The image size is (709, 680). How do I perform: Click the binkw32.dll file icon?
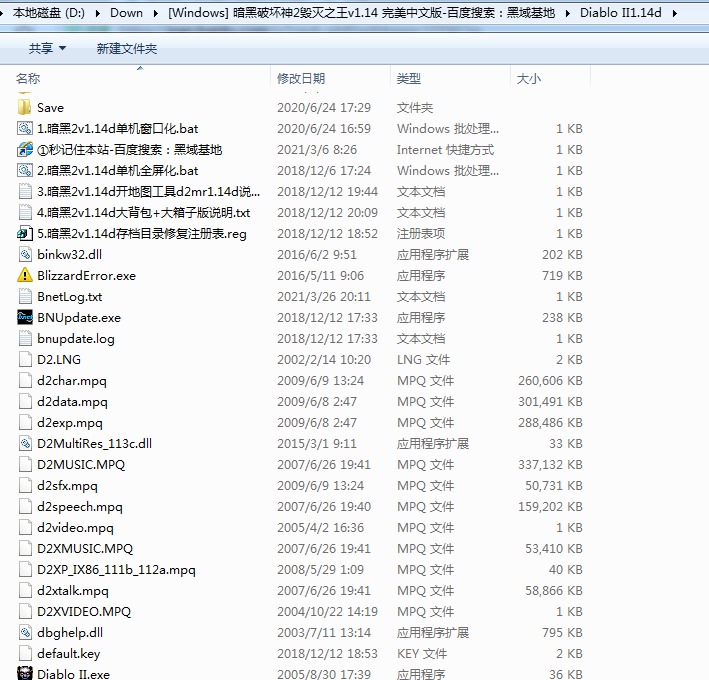tap(25, 255)
